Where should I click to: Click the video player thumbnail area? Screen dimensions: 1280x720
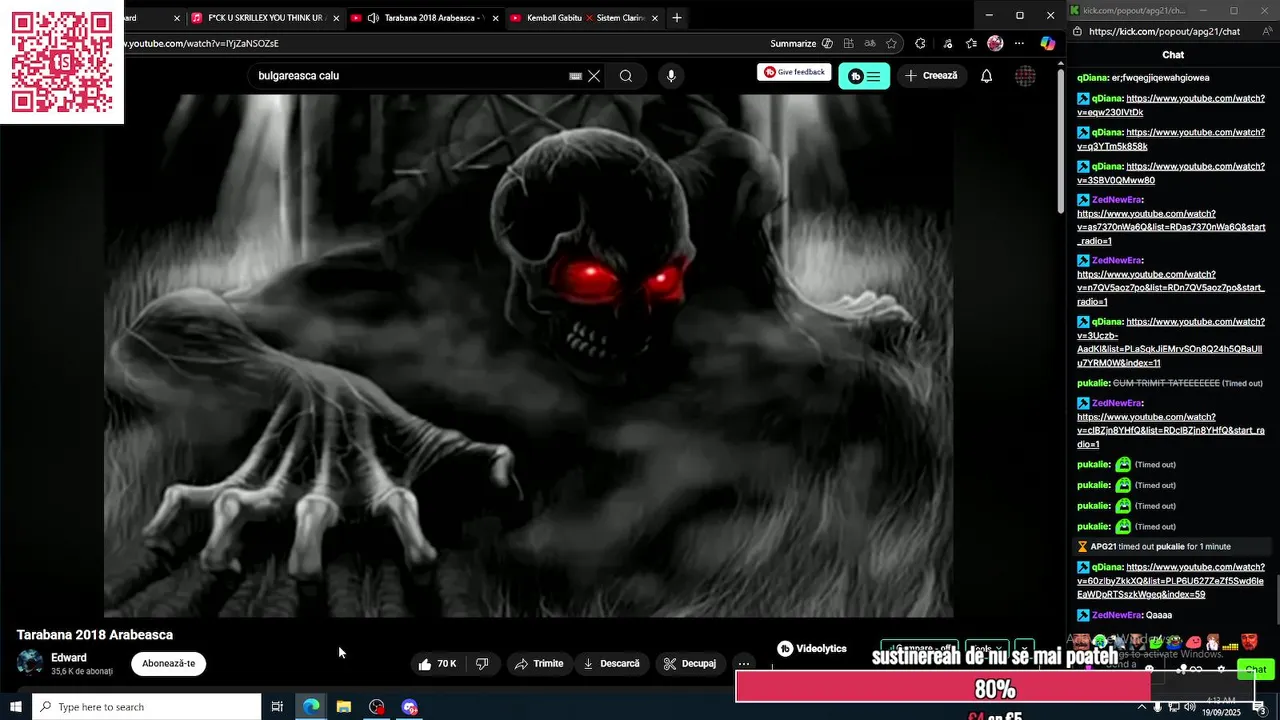click(x=528, y=356)
